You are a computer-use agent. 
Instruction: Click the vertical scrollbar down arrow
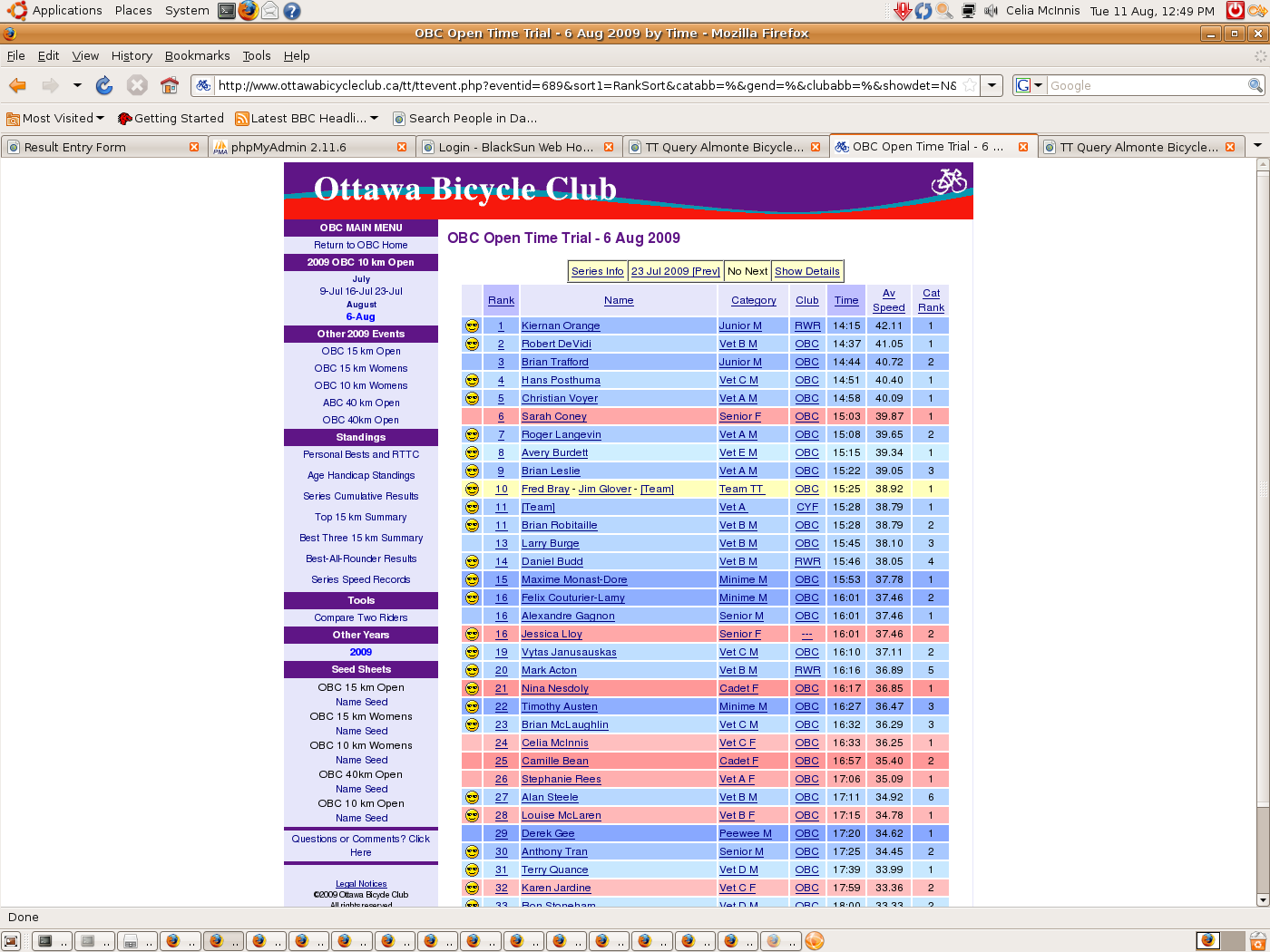click(x=1262, y=899)
